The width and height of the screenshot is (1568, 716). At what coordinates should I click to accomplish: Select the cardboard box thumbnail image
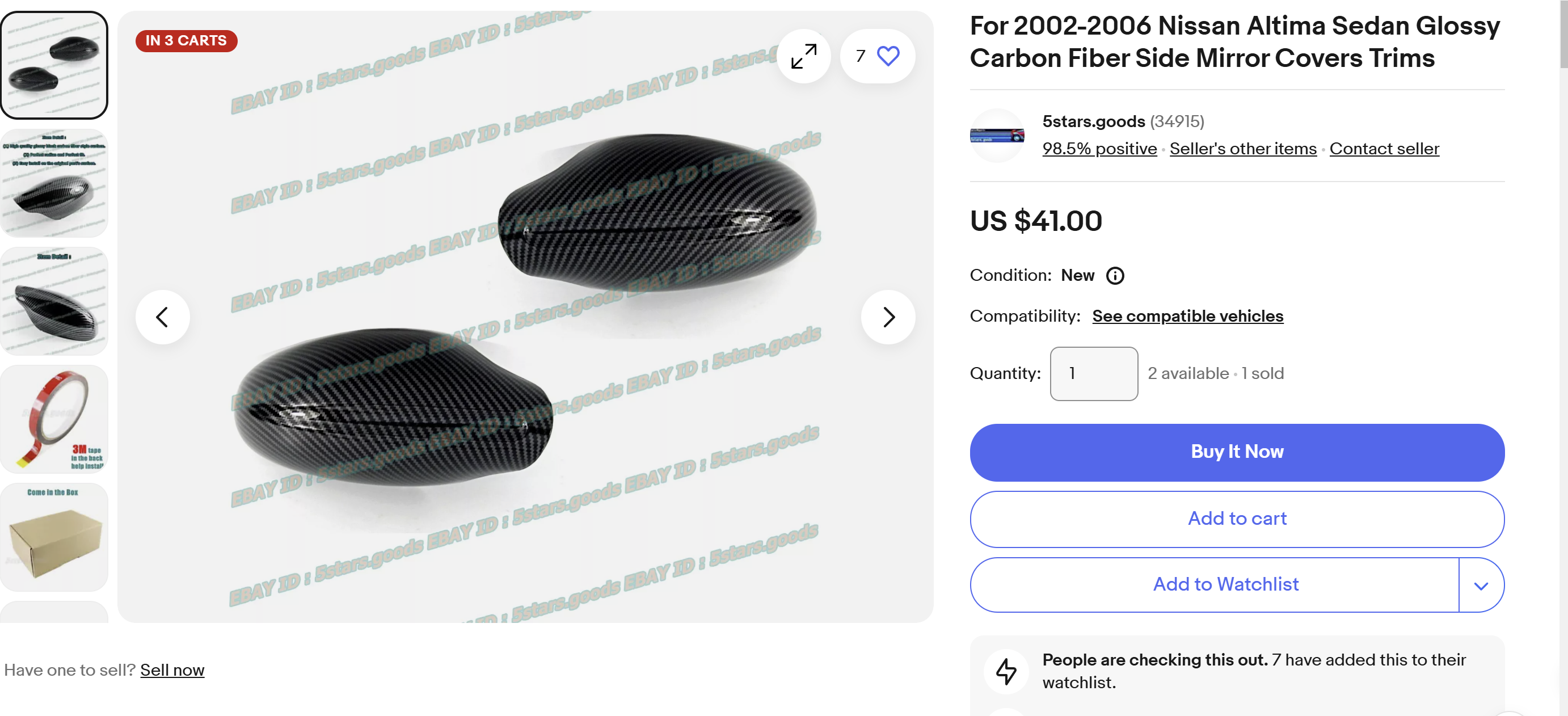pyautogui.click(x=54, y=537)
